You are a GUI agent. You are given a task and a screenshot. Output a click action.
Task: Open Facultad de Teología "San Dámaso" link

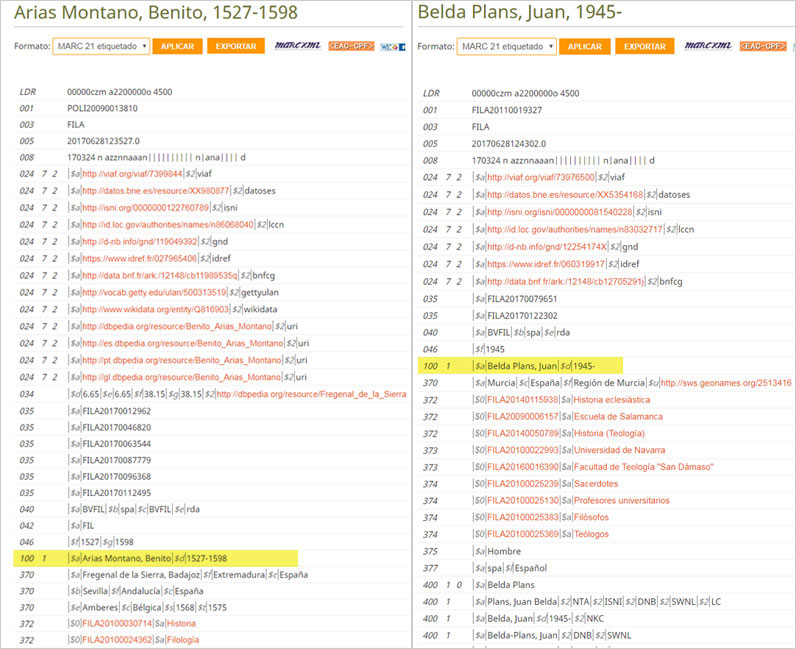tap(644, 467)
